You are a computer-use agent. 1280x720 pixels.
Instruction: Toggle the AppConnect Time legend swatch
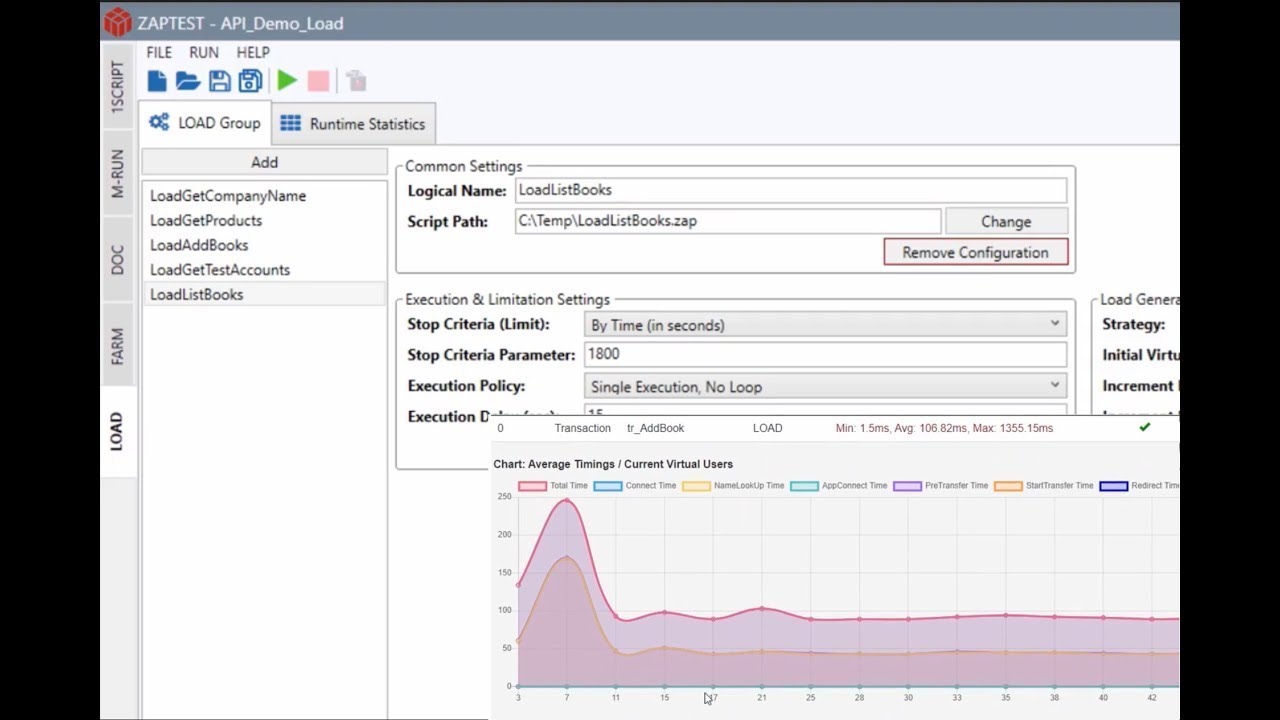point(804,486)
